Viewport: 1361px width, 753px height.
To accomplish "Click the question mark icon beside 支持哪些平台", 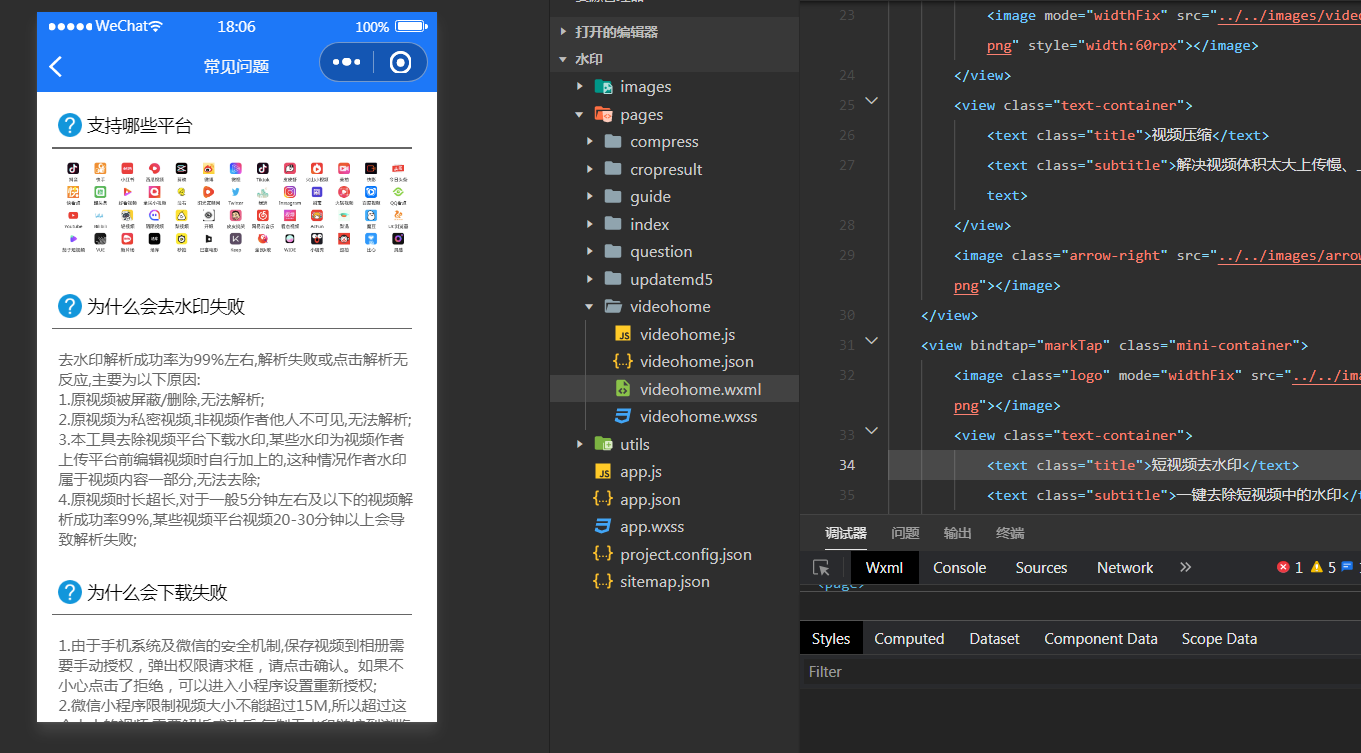I will click(69, 125).
